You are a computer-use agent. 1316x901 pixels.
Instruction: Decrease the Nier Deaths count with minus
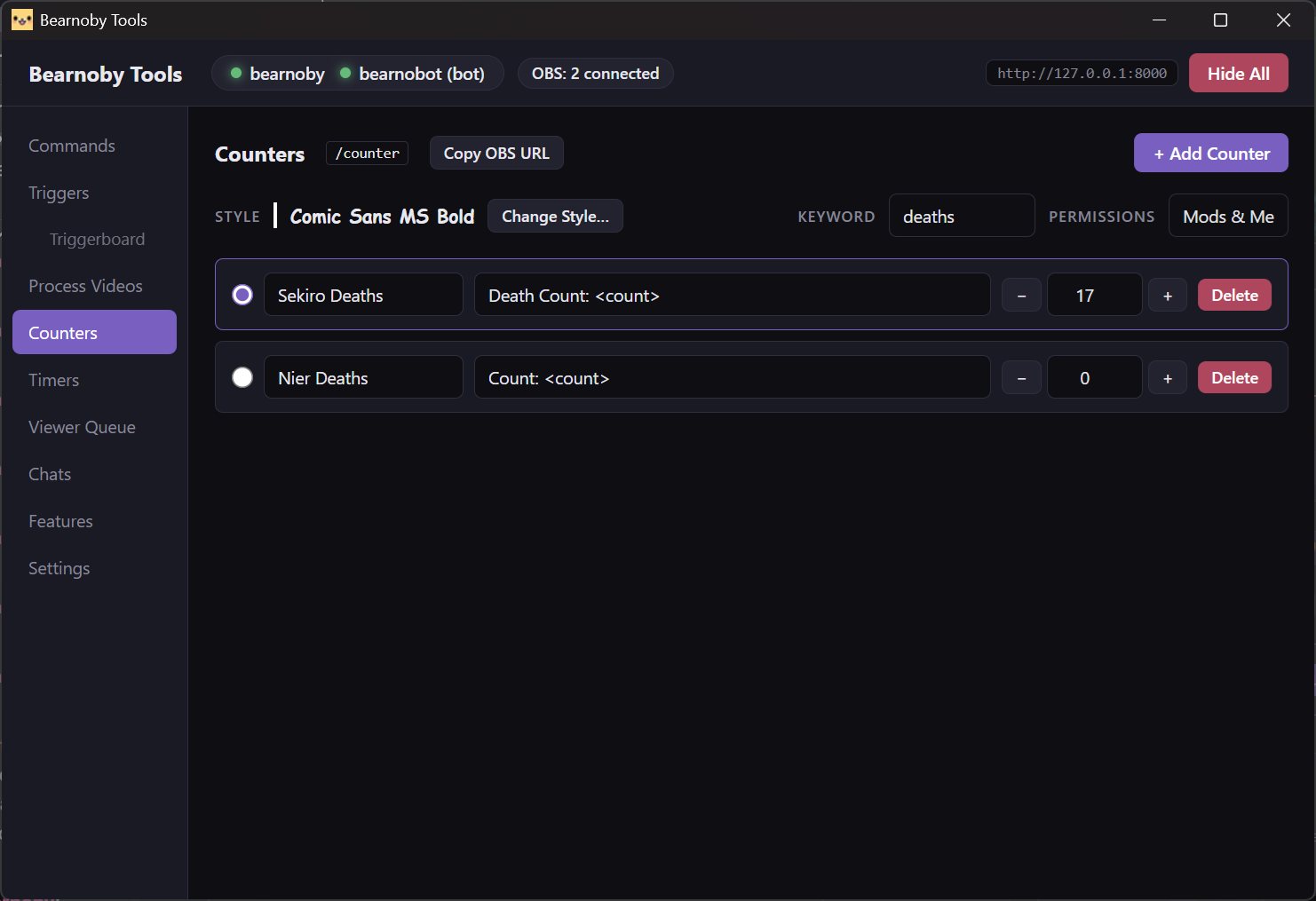[1021, 378]
